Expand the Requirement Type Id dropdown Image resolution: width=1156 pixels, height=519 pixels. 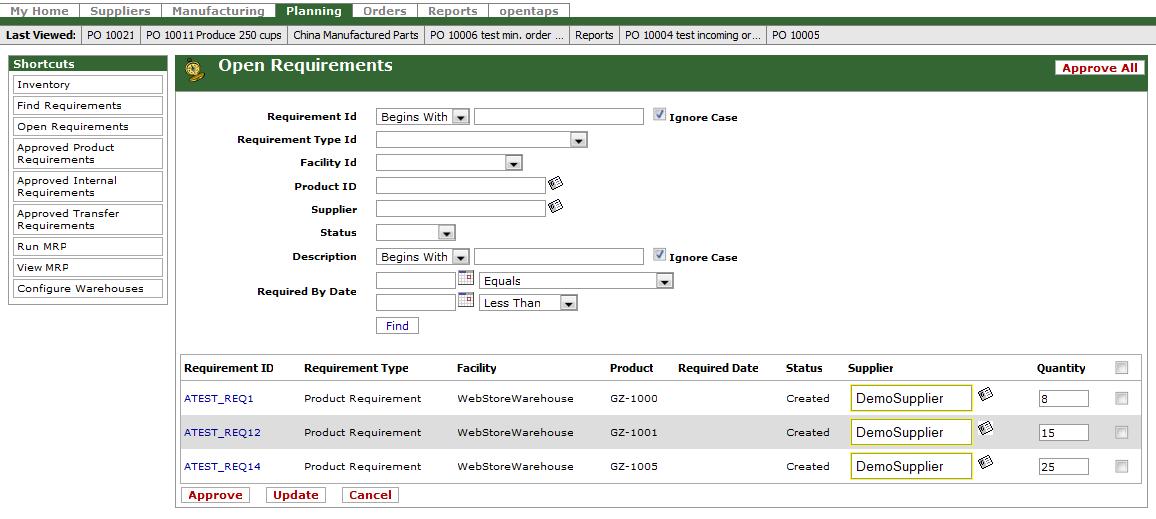[x=481, y=140]
